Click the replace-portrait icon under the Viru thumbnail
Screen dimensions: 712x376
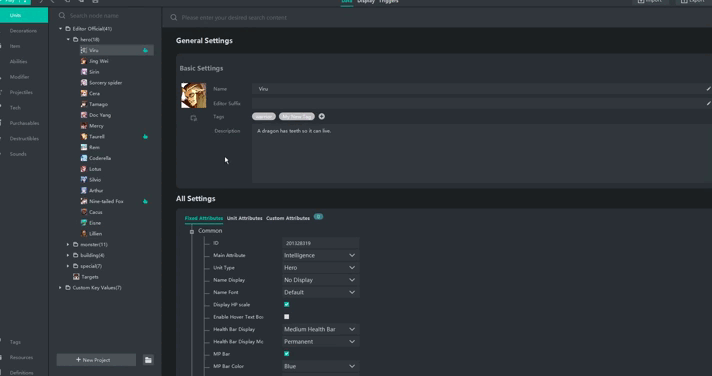click(193, 118)
